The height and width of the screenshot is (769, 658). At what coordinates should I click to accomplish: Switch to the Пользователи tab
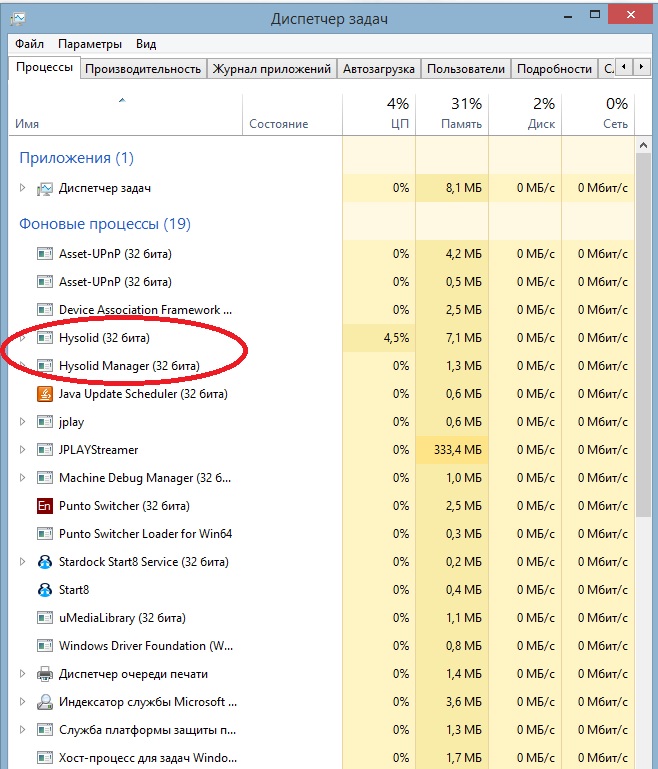(x=466, y=69)
